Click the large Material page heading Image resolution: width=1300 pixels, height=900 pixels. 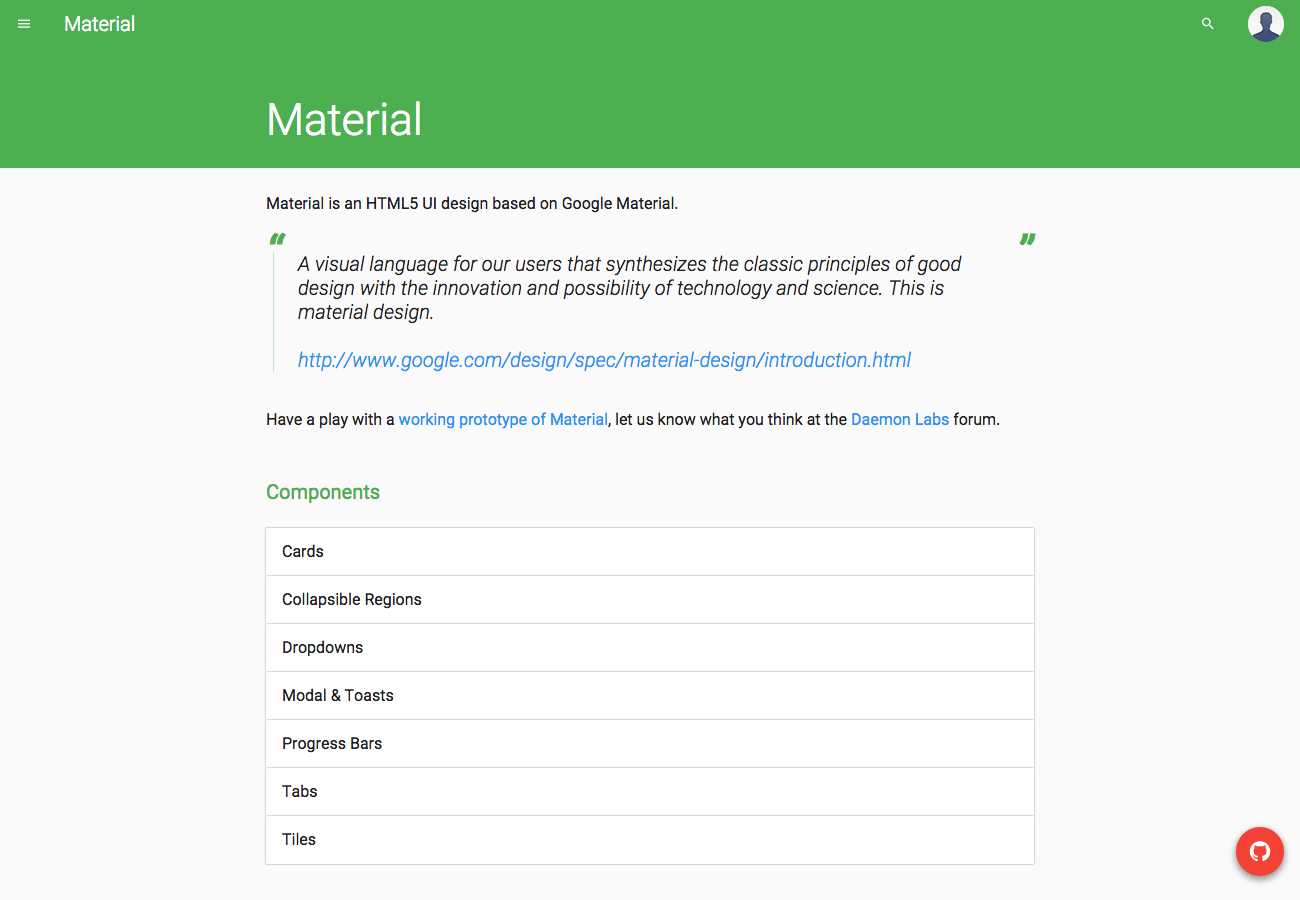(344, 119)
